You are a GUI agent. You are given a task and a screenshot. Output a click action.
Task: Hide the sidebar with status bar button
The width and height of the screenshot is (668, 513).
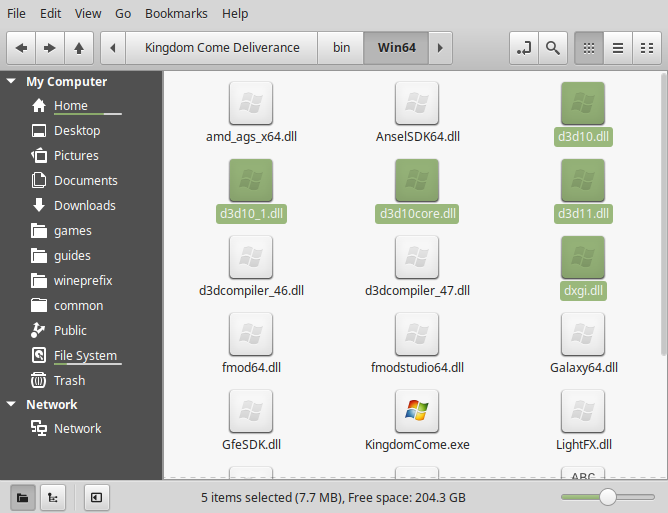pyautogui.click(x=97, y=497)
